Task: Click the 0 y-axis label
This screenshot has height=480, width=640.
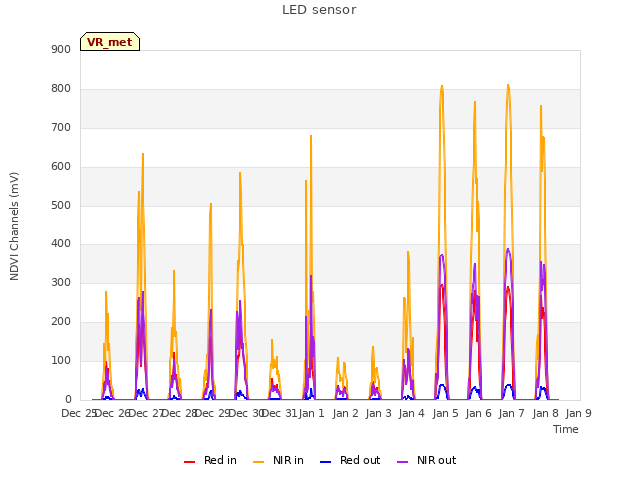Action: (68, 399)
